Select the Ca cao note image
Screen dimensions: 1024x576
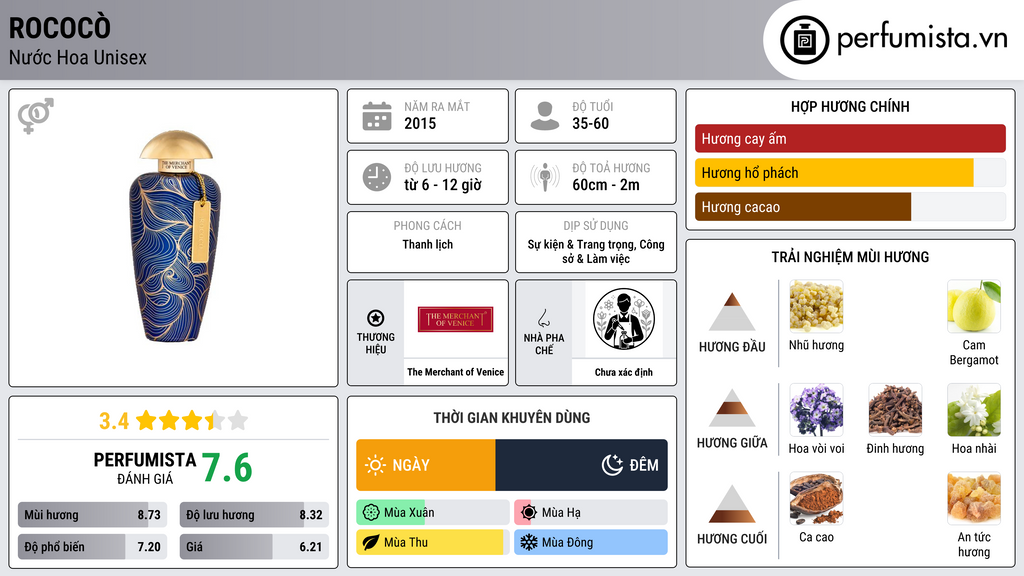coord(816,498)
